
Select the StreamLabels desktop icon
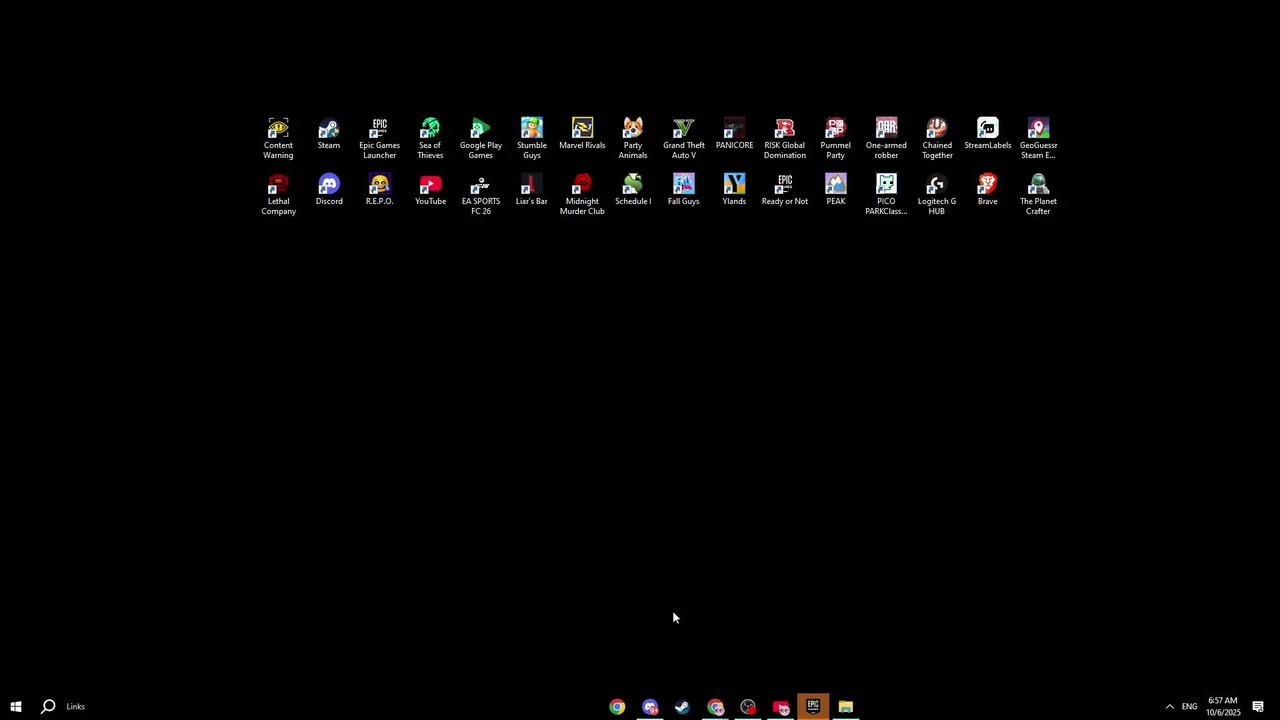coord(988,134)
